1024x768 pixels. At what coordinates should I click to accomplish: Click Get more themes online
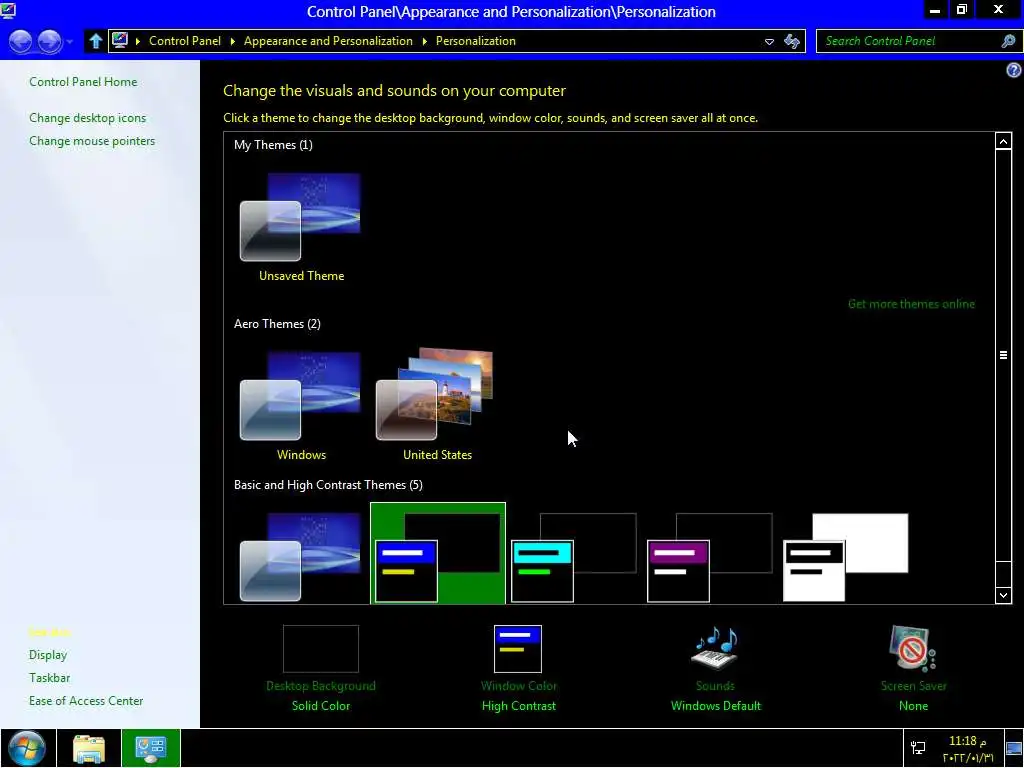911,304
